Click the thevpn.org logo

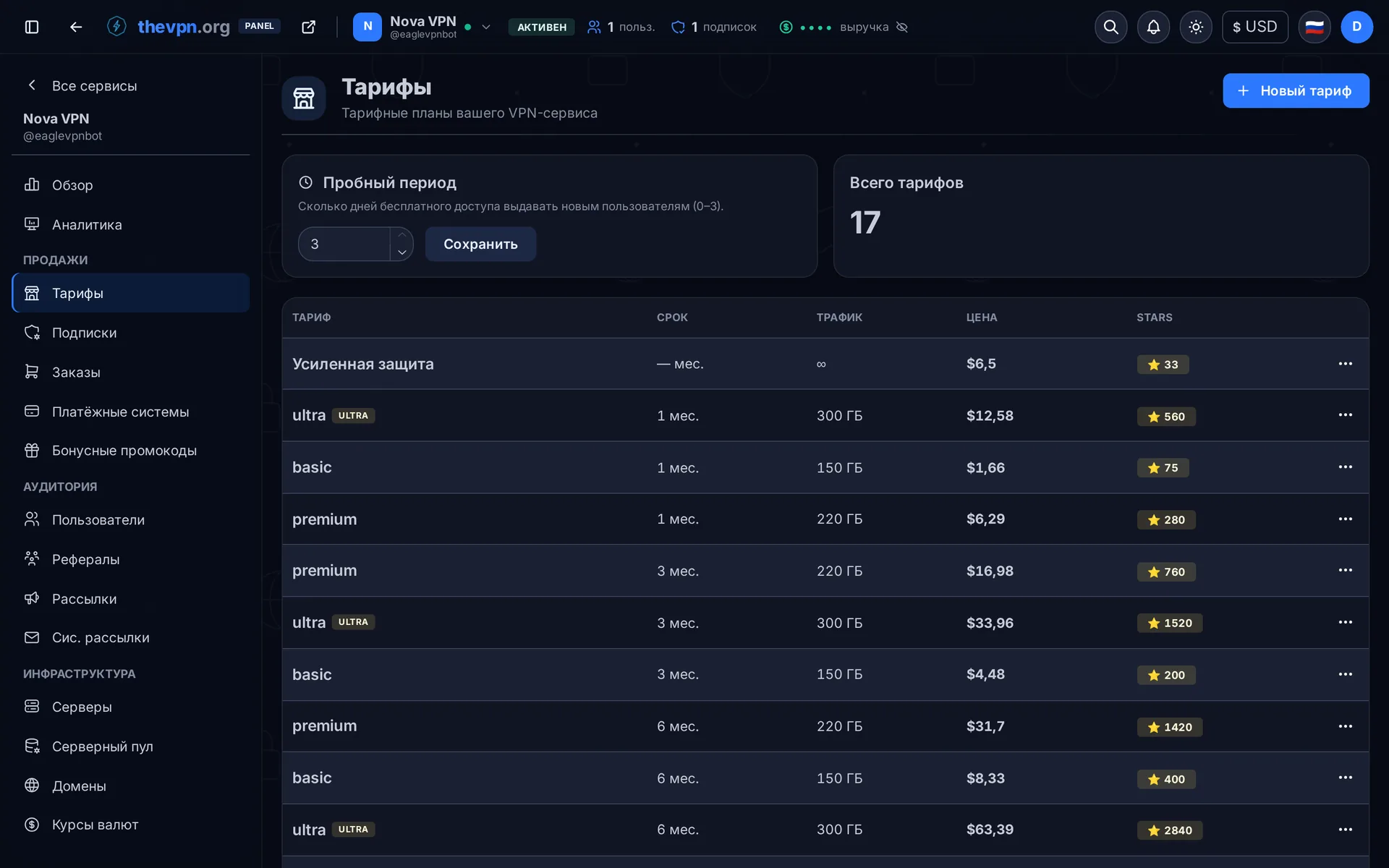click(x=169, y=27)
